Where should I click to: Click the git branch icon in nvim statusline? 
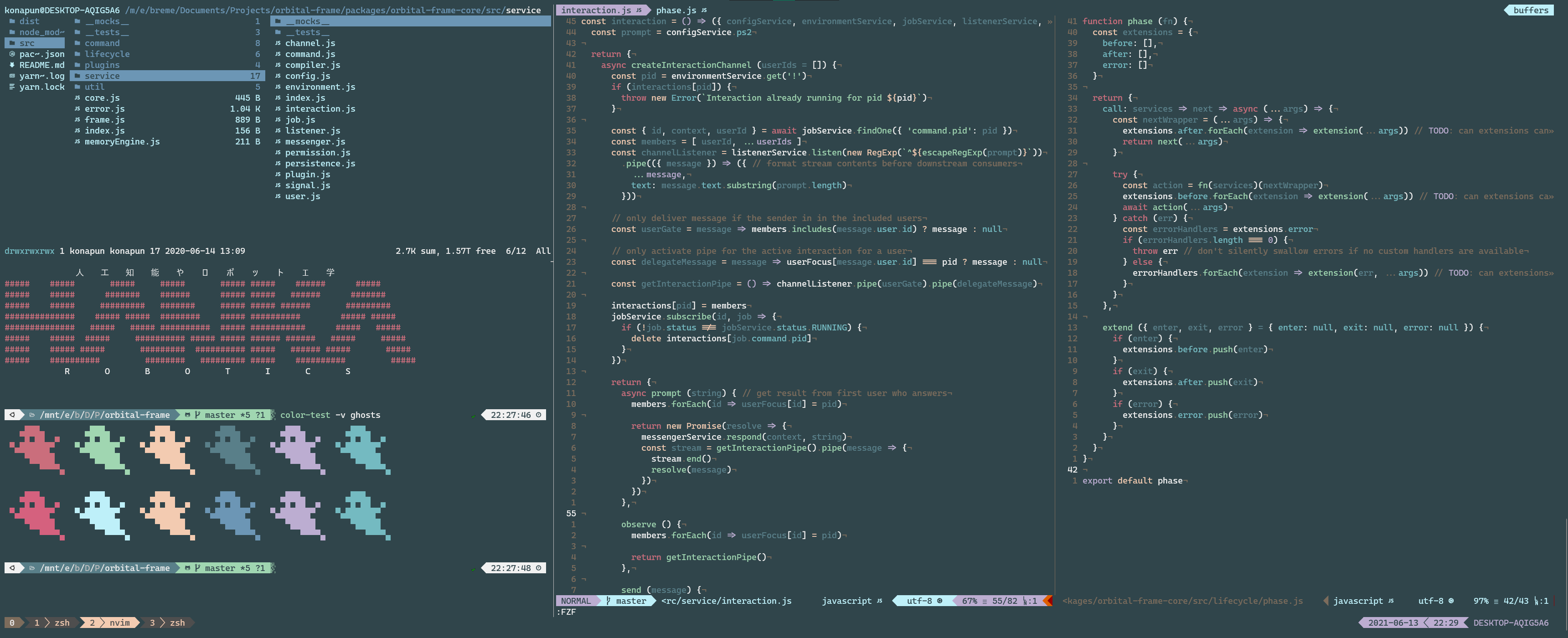(608, 601)
